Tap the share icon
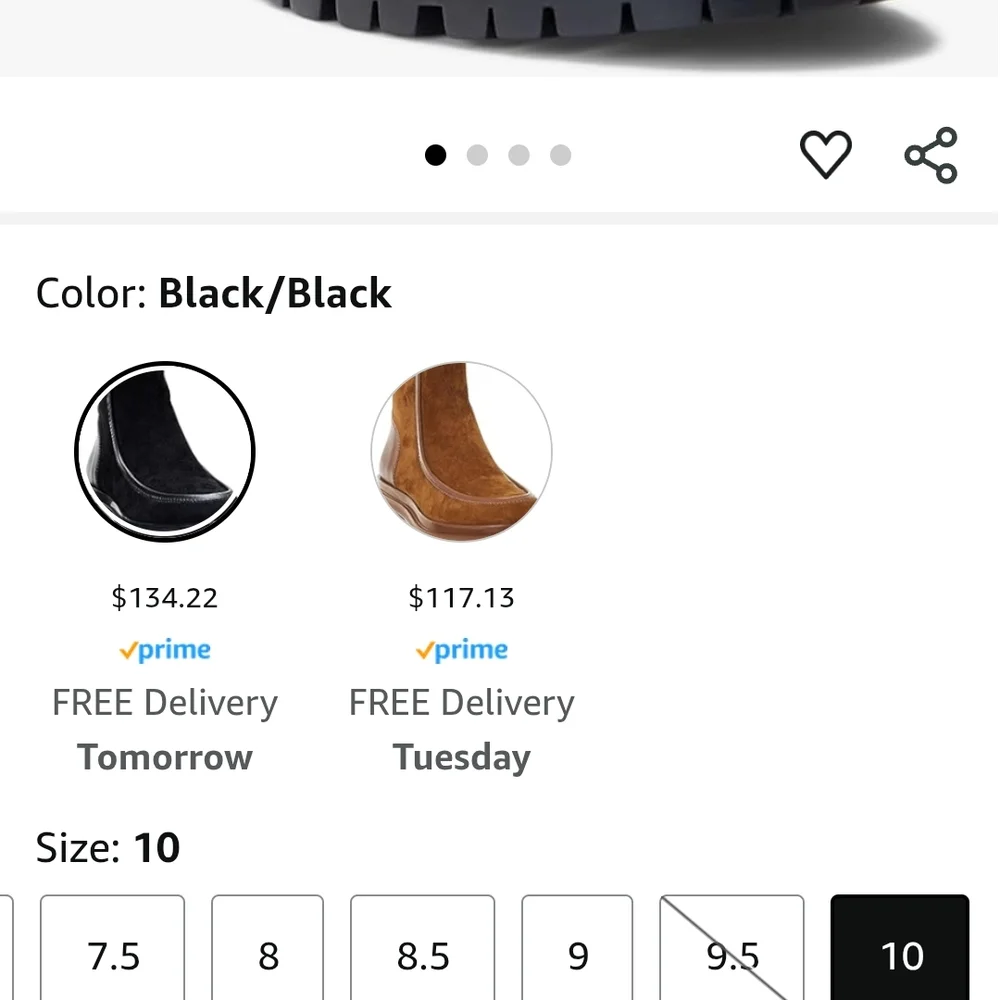Viewport: 1000px width, 1000px height. [931, 155]
